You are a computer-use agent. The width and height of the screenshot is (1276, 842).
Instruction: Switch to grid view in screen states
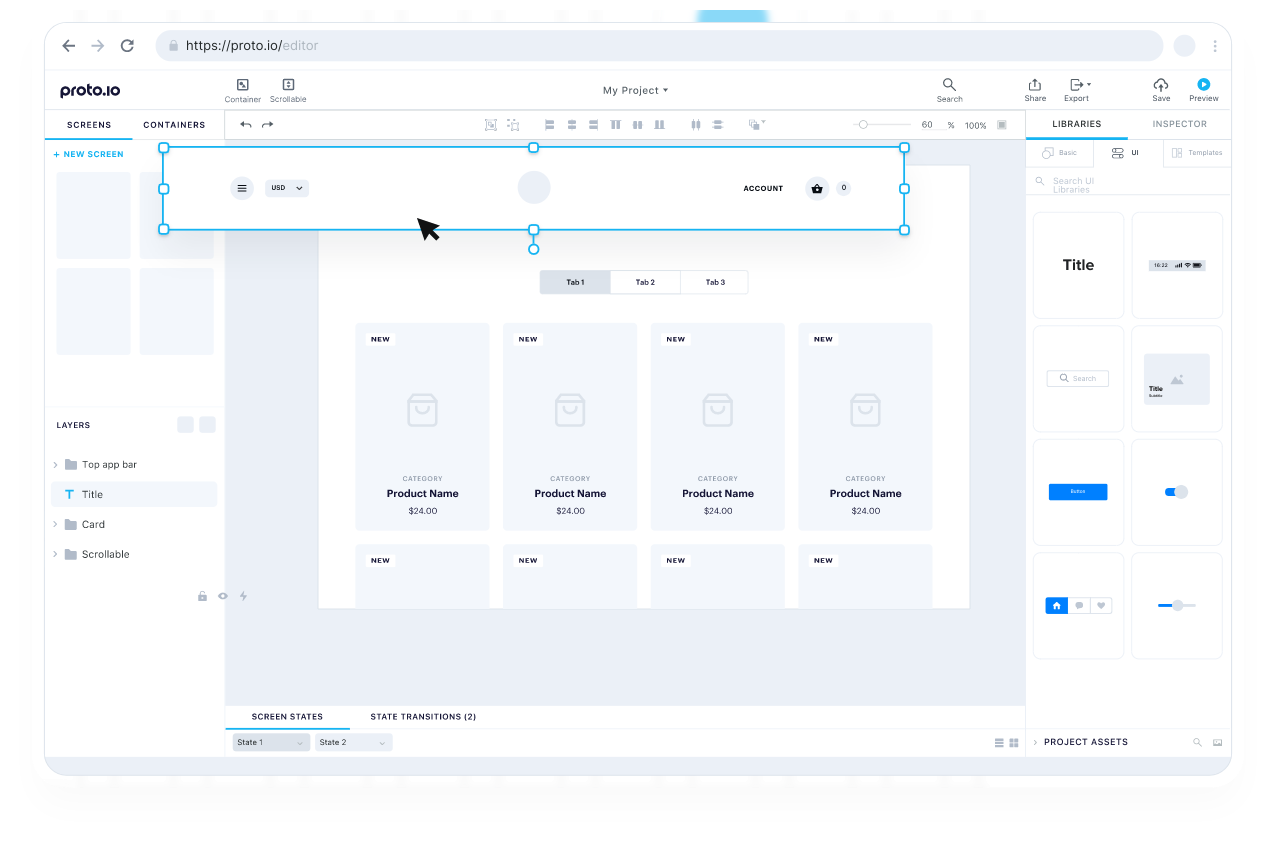point(1014,743)
